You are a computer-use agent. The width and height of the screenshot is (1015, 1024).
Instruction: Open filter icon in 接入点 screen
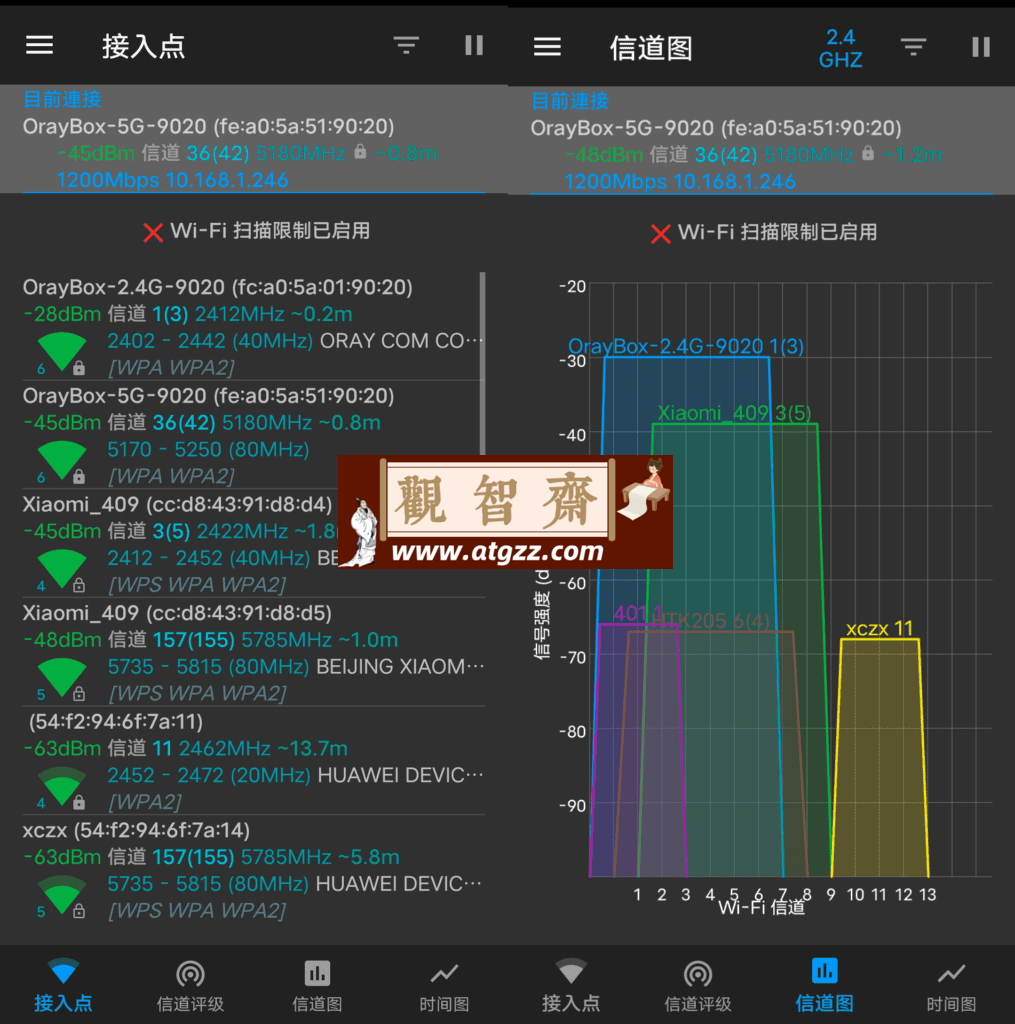click(x=406, y=45)
